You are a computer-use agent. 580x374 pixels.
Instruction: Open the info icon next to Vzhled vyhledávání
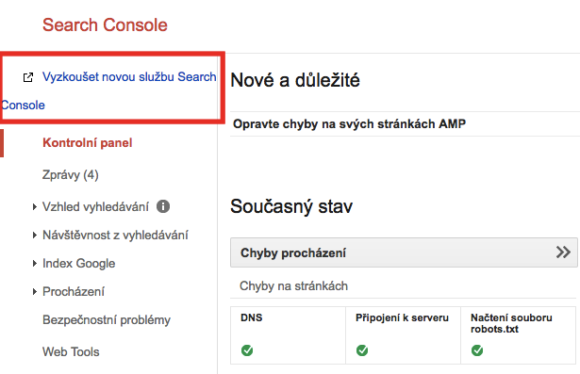click(163, 206)
